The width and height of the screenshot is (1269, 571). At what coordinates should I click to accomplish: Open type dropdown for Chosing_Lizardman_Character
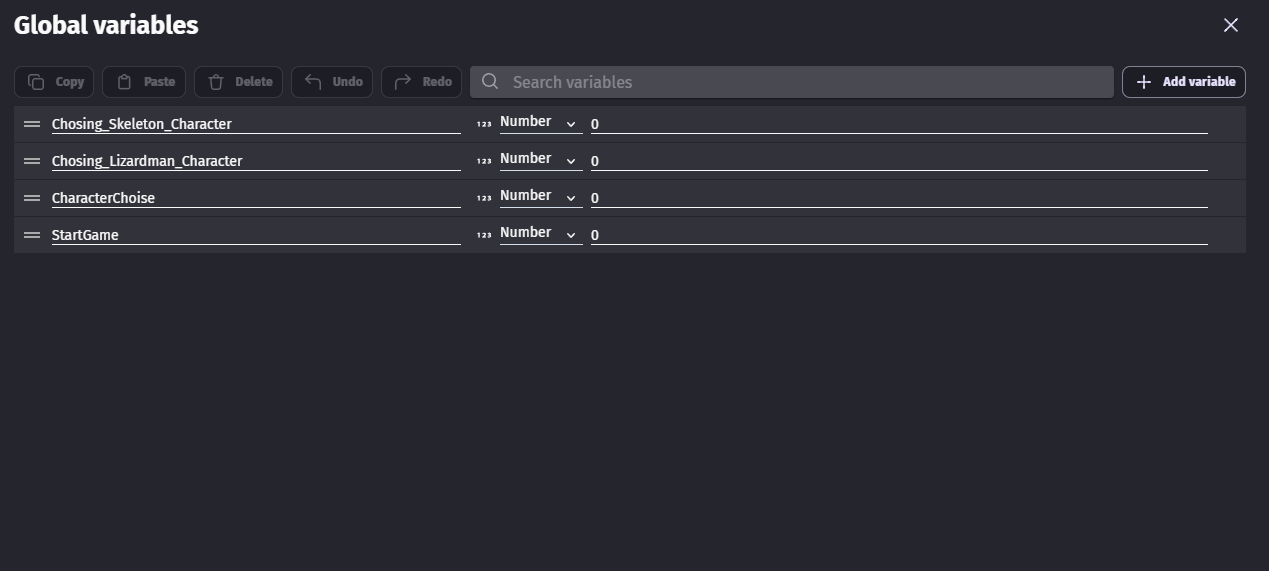tap(540, 160)
